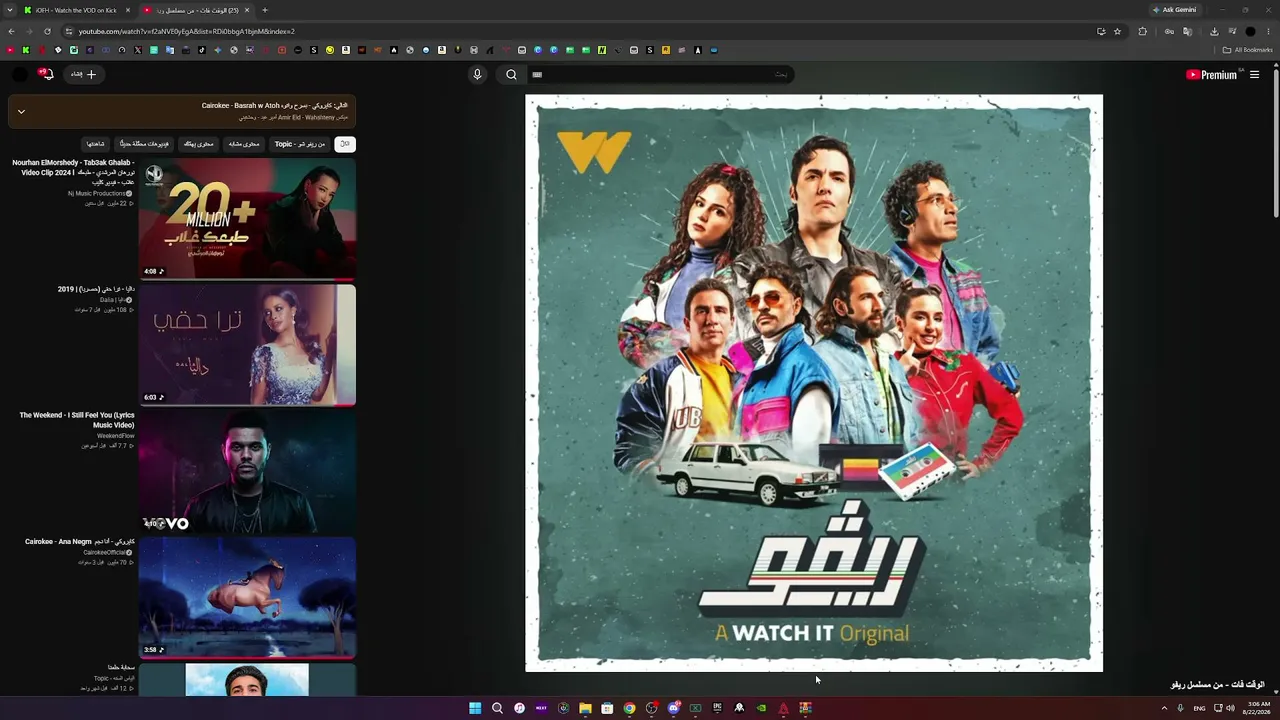The height and width of the screenshot is (720, 1280).
Task: Open the YouTube account avatar
Action: point(20,74)
